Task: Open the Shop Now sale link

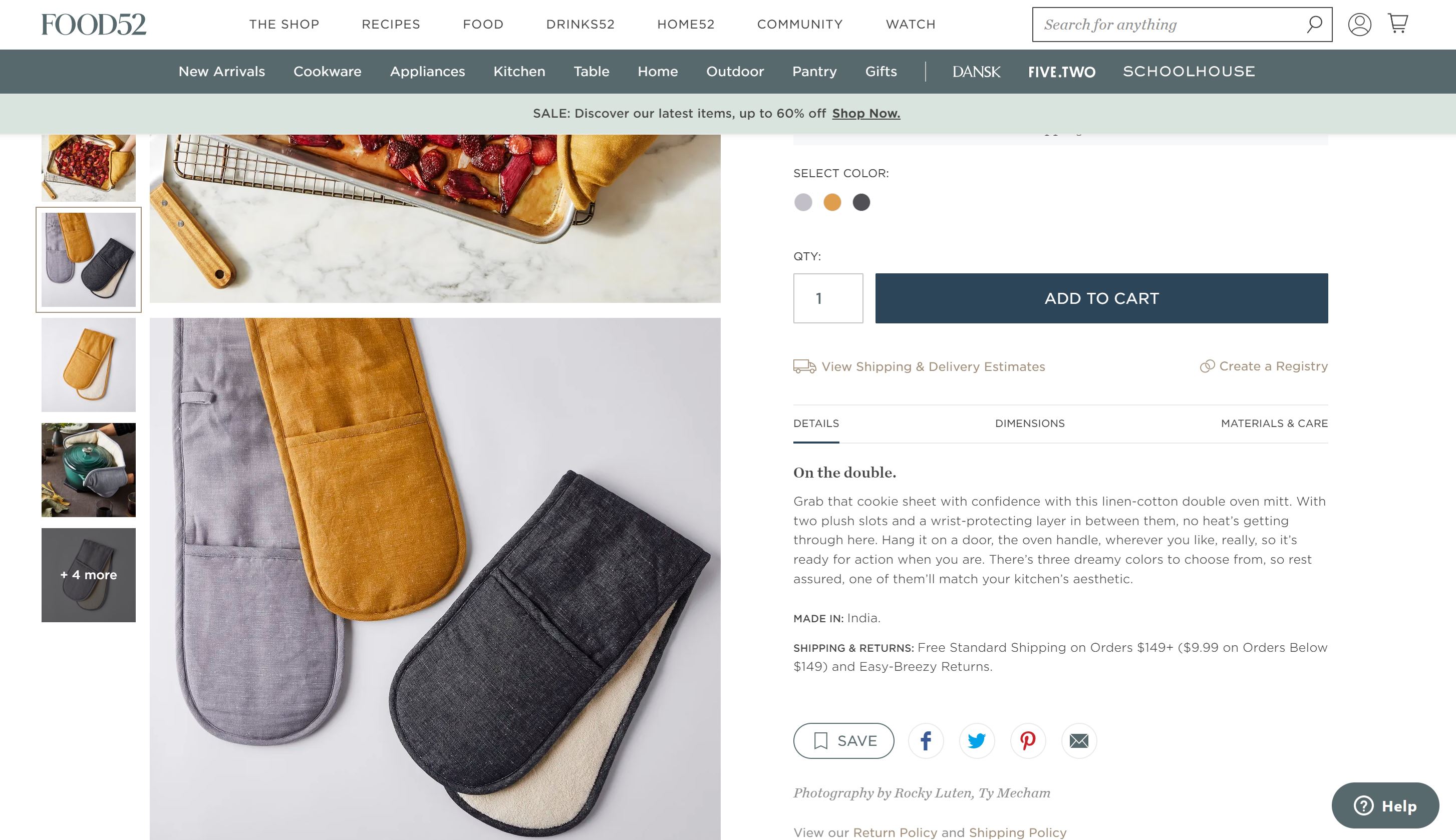Action: click(865, 114)
